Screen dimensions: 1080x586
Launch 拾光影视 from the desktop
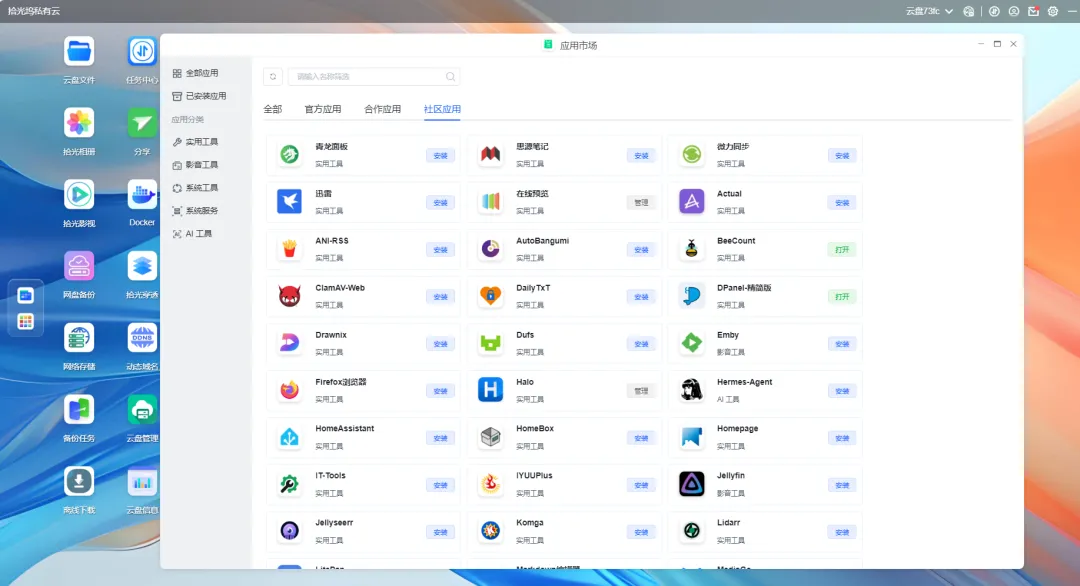pyautogui.click(x=79, y=195)
